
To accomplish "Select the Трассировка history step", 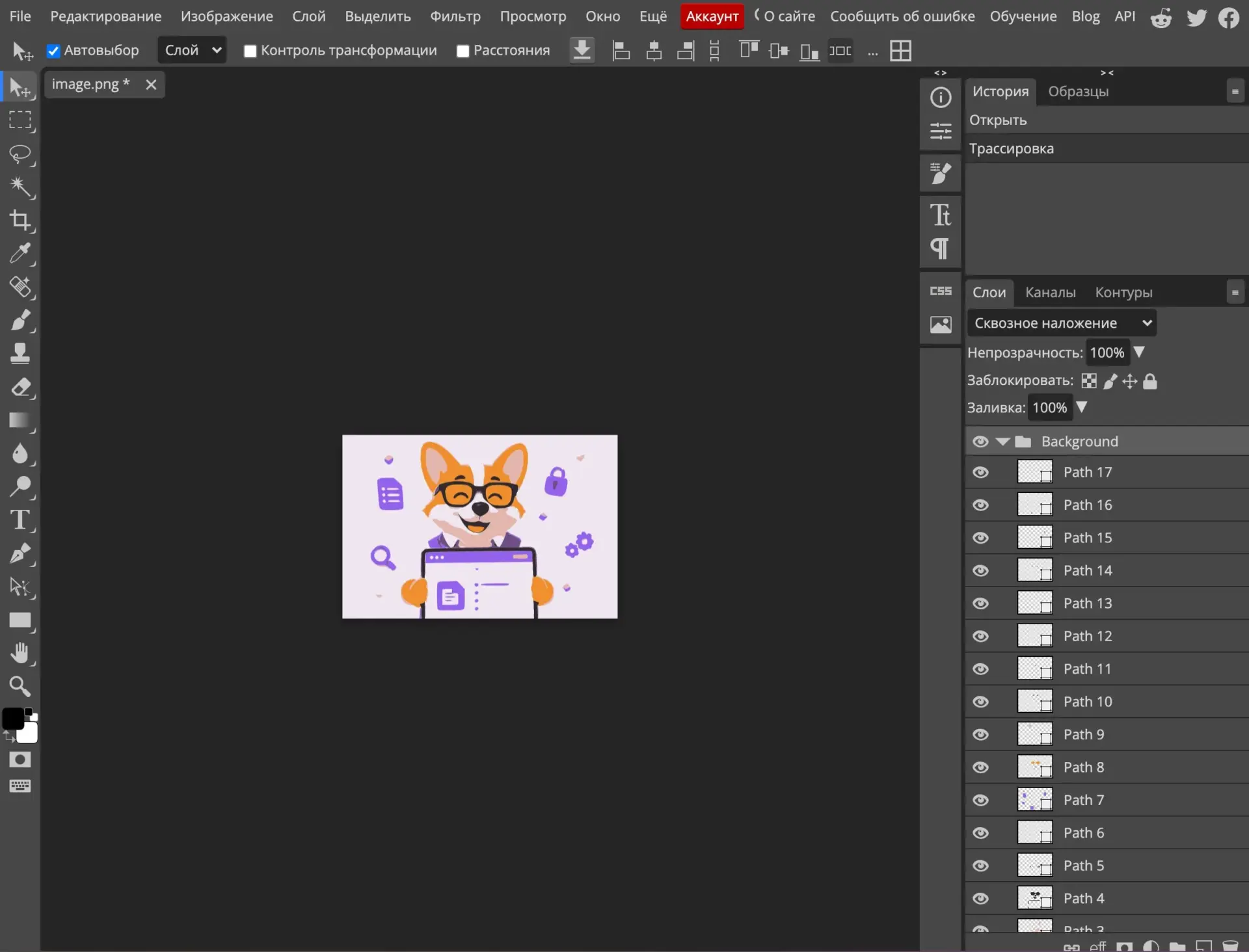I will tap(1106, 149).
